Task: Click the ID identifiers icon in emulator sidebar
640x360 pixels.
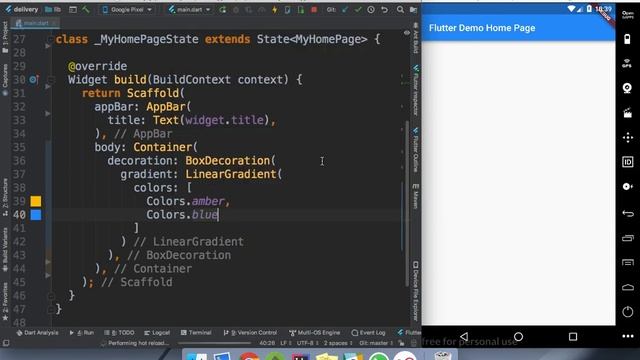Action: [x=628, y=162]
